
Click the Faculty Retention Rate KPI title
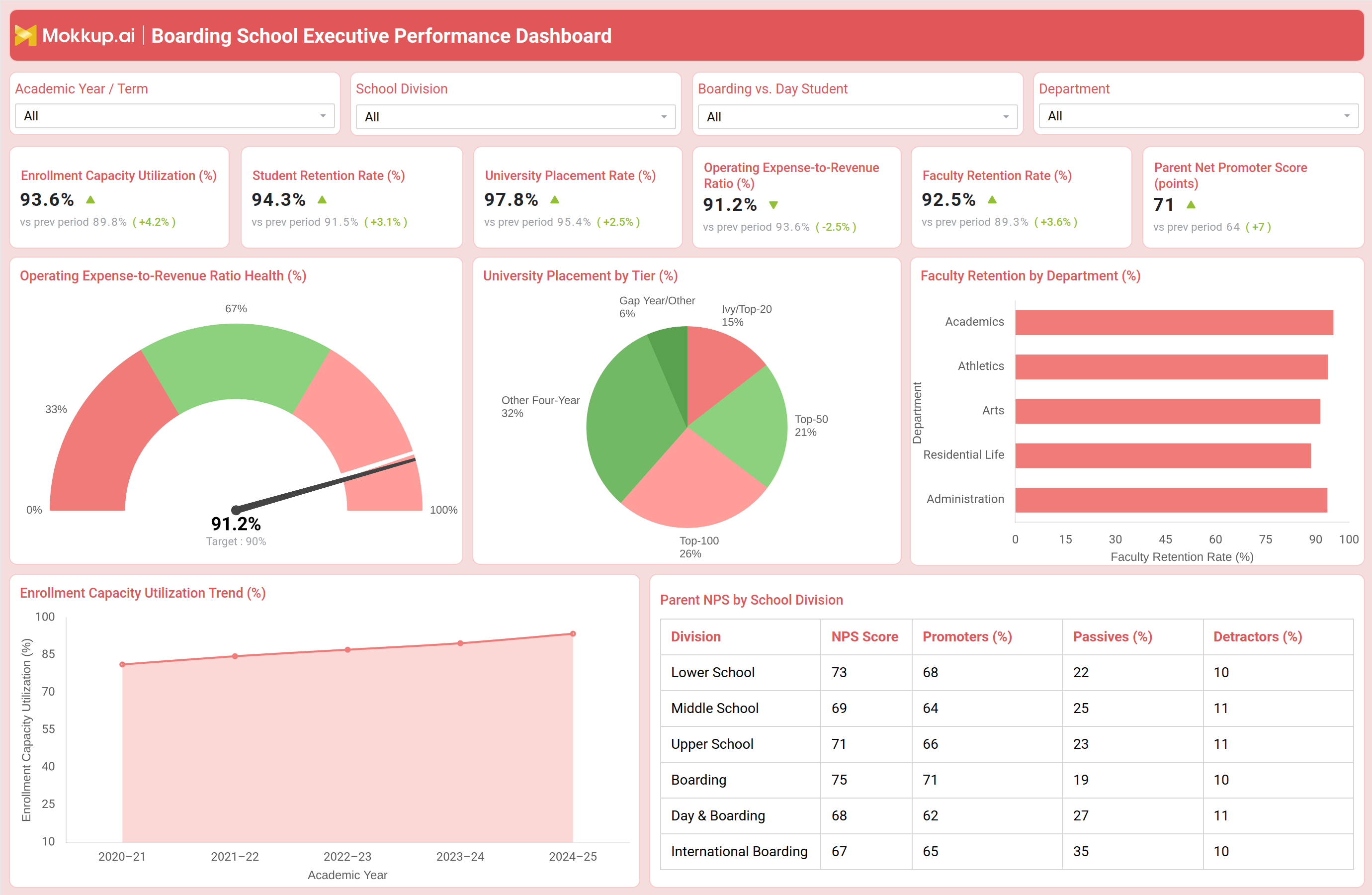pos(997,176)
